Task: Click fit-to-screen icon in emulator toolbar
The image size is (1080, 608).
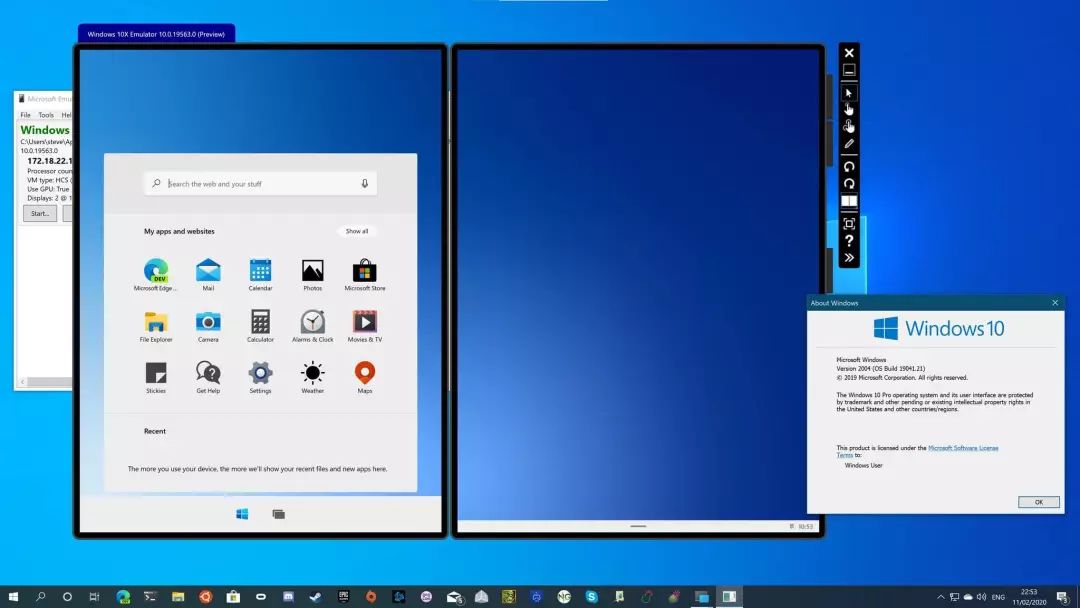Action: (x=849, y=224)
